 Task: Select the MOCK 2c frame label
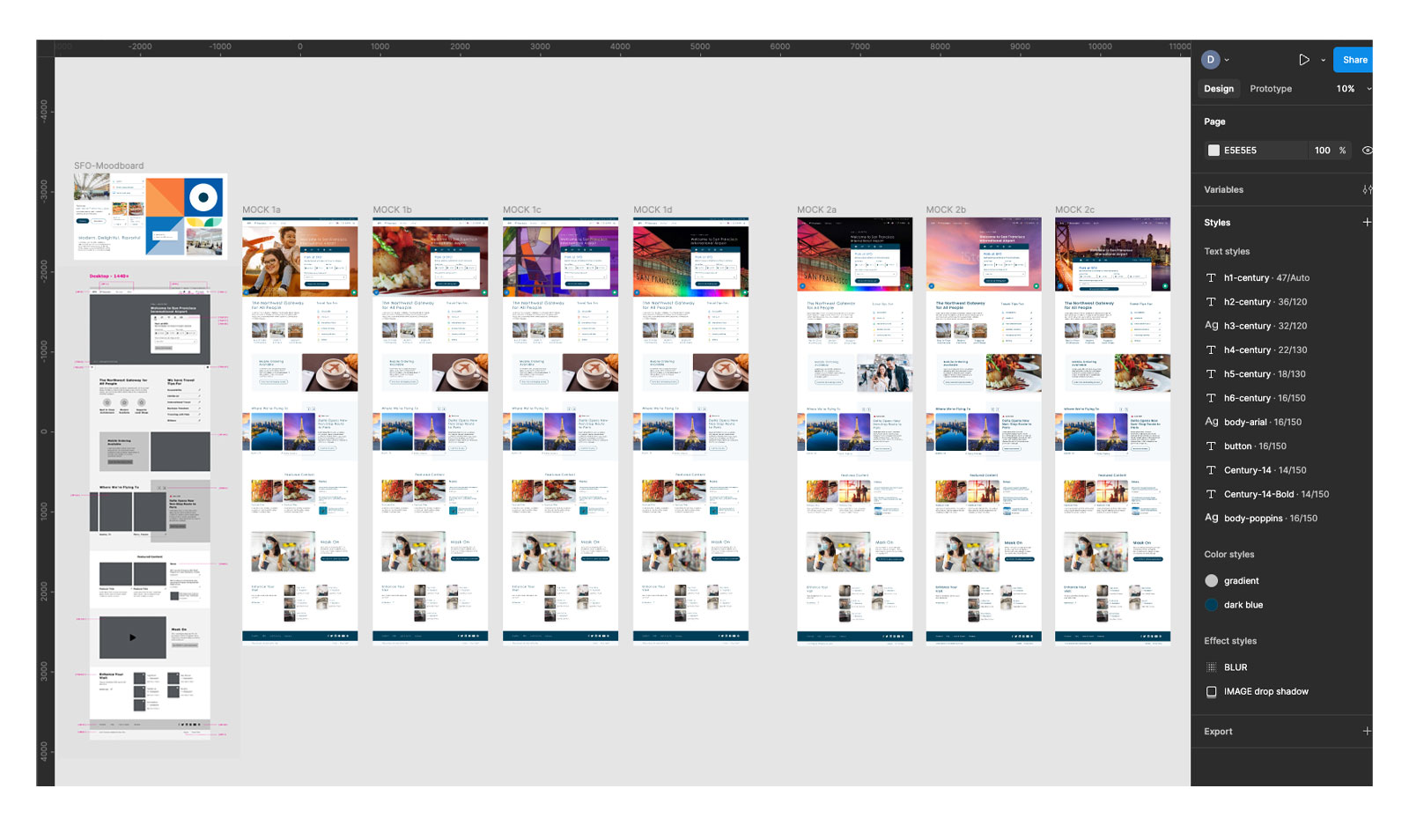(1074, 210)
